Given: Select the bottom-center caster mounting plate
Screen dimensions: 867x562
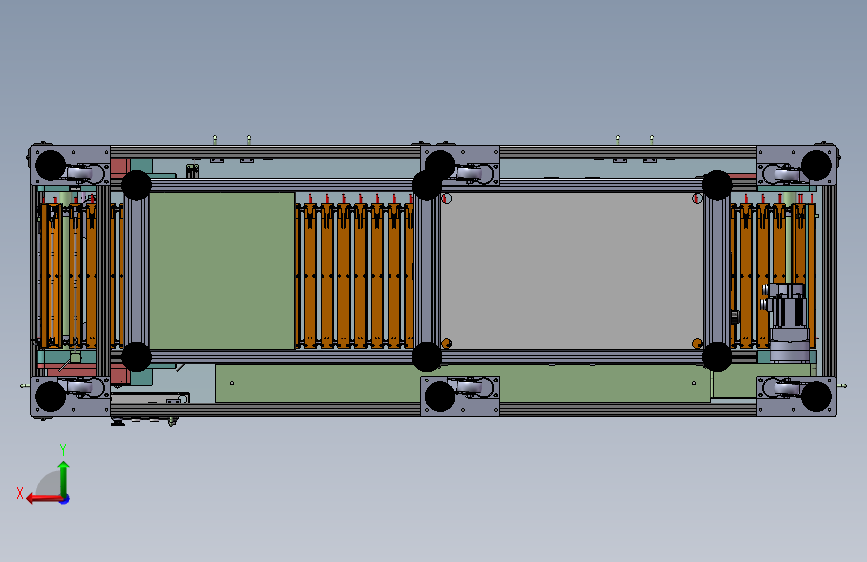Looking at the screenshot, I should 460,396.
